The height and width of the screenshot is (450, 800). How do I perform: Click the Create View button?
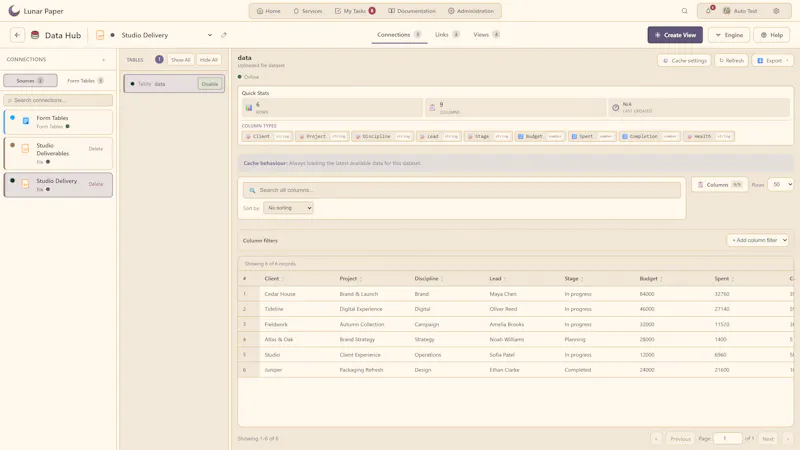675,35
